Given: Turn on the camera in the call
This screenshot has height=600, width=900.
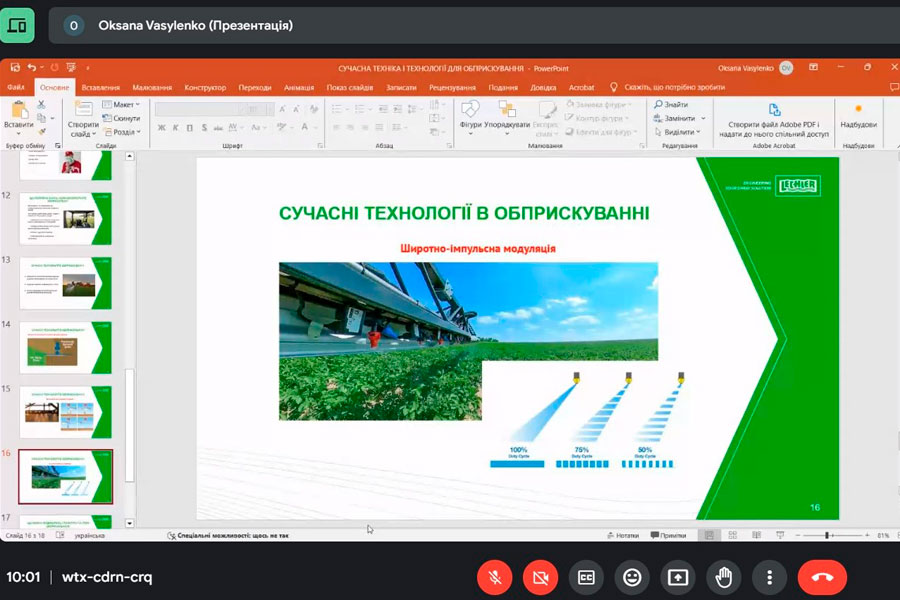Looking at the screenshot, I should [540, 577].
